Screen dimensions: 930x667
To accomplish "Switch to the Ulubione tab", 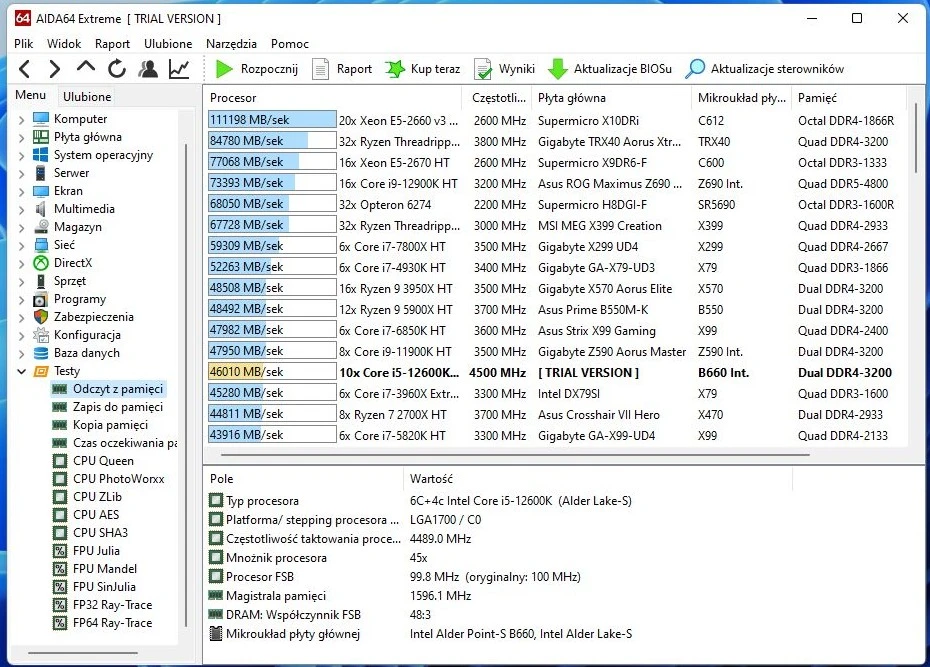I will [x=87, y=97].
